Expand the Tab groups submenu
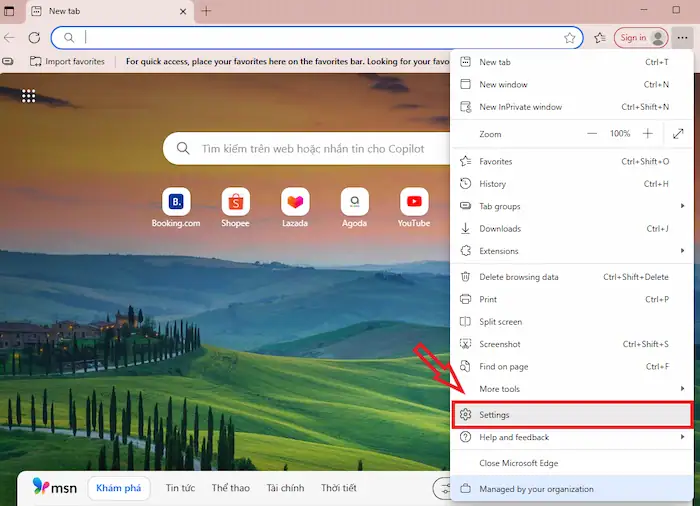700x506 pixels. 572,206
